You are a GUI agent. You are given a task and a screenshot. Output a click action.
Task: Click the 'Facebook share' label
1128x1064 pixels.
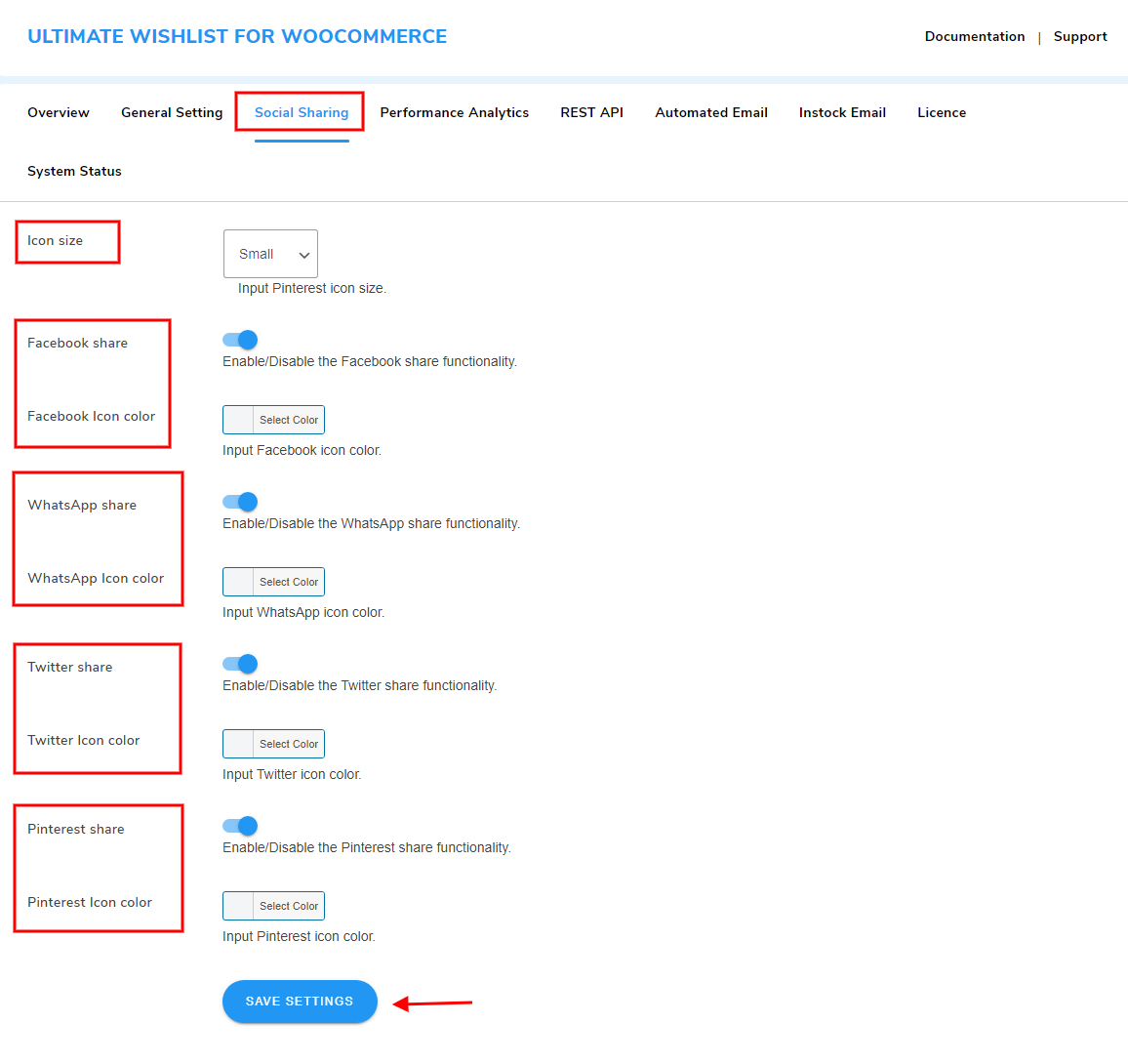(x=77, y=343)
